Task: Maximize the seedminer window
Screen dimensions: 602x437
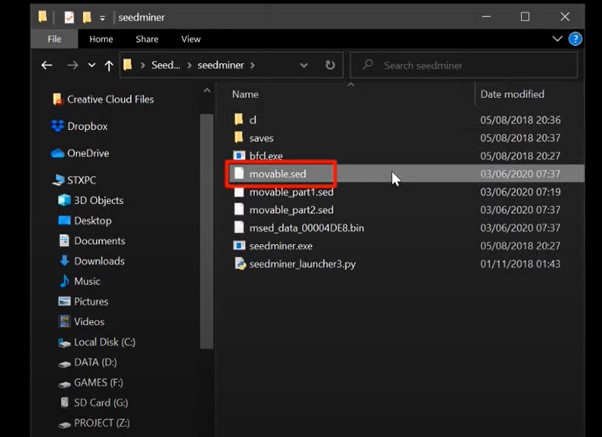Action: tap(525, 17)
